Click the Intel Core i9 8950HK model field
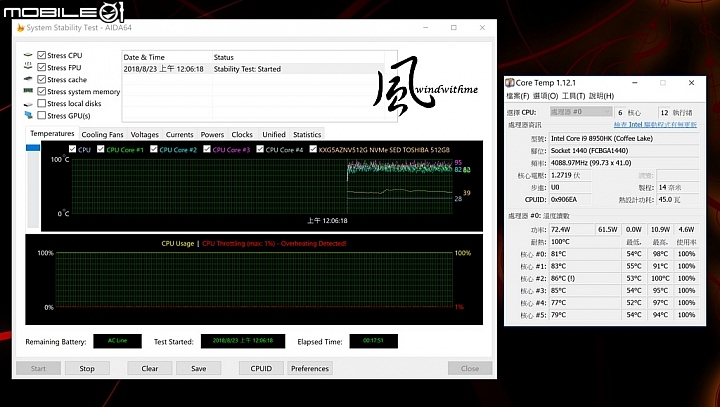The width and height of the screenshot is (720, 407). (x=624, y=138)
